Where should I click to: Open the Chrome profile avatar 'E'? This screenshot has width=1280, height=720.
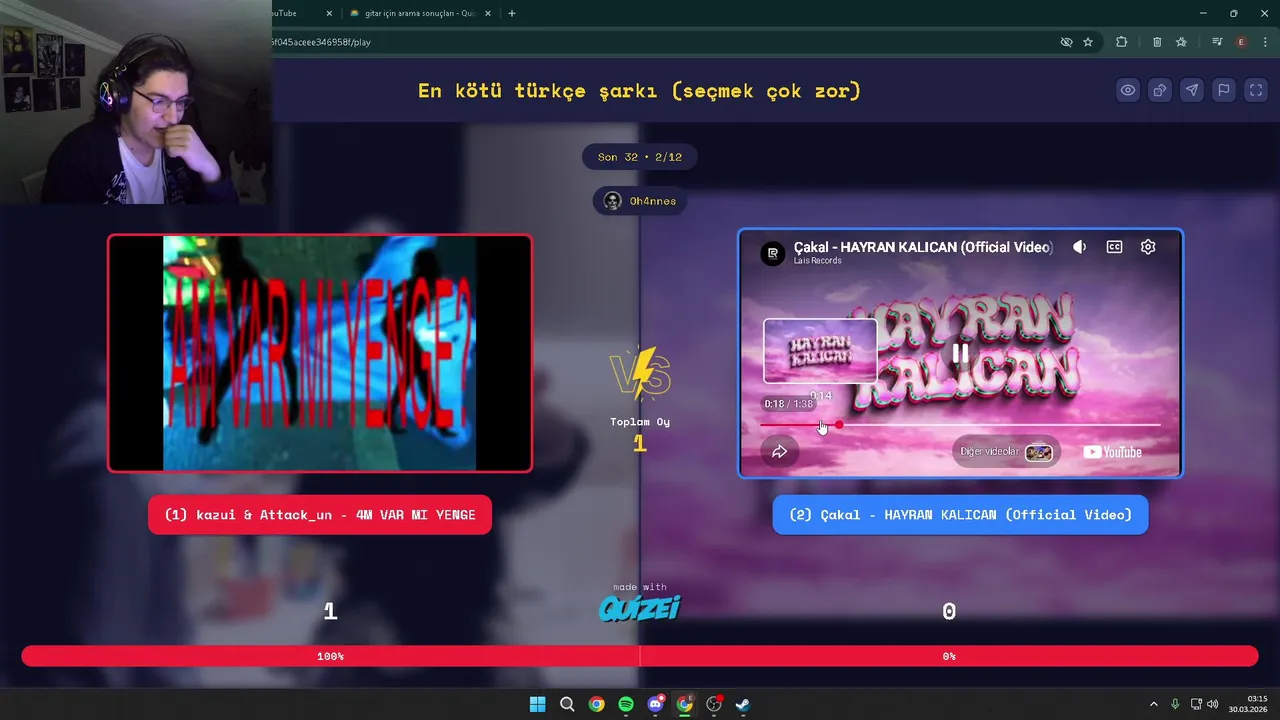pyautogui.click(x=1241, y=42)
